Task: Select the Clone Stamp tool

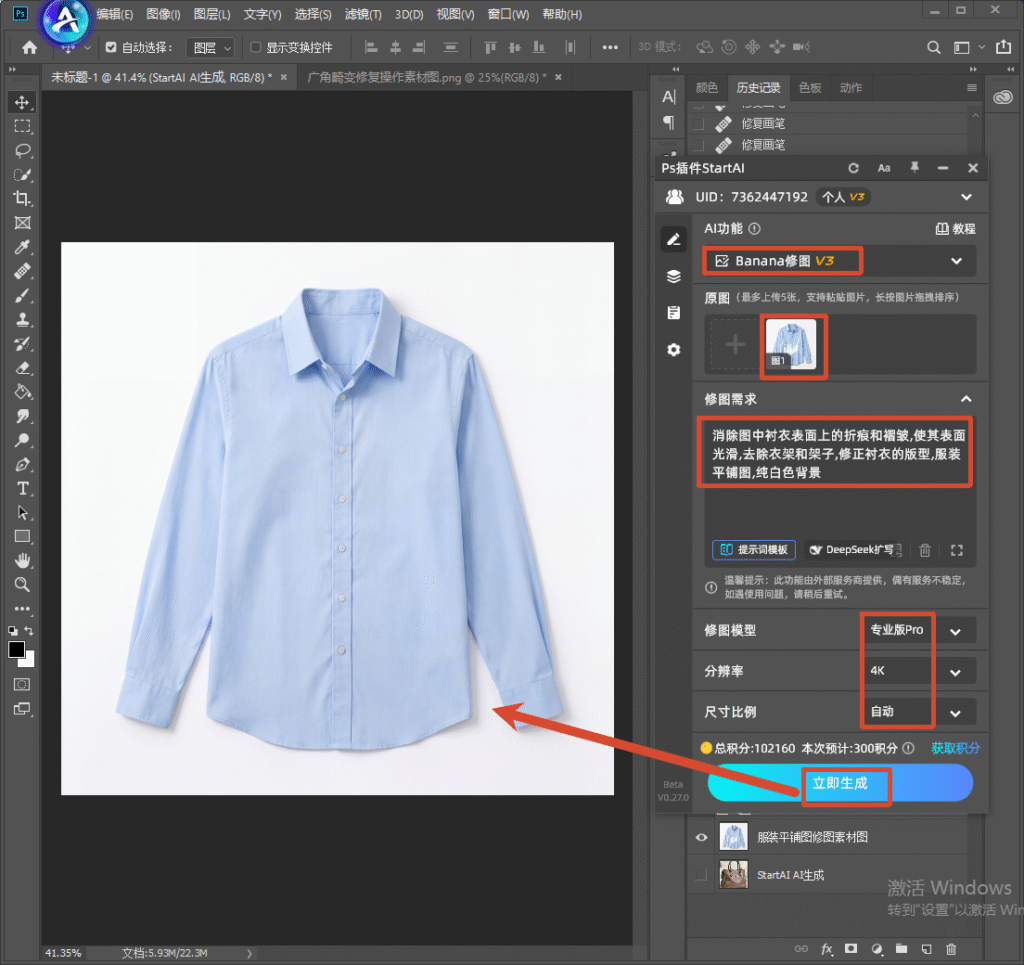Action: 22,320
